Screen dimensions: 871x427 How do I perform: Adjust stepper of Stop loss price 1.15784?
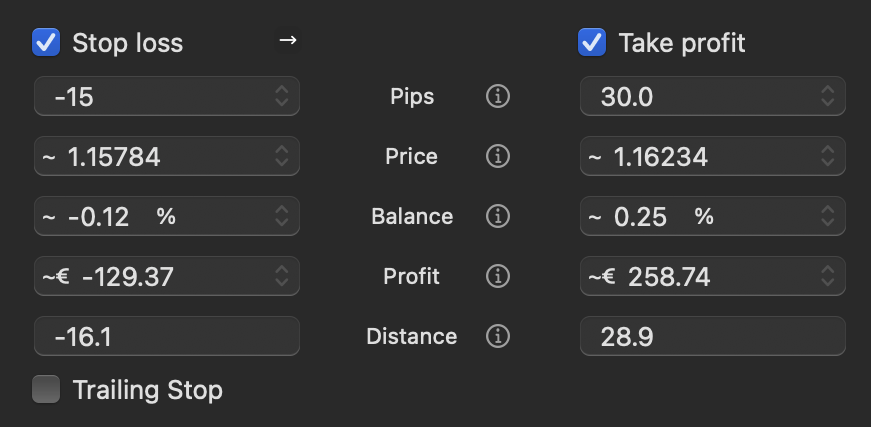coord(282,157)
